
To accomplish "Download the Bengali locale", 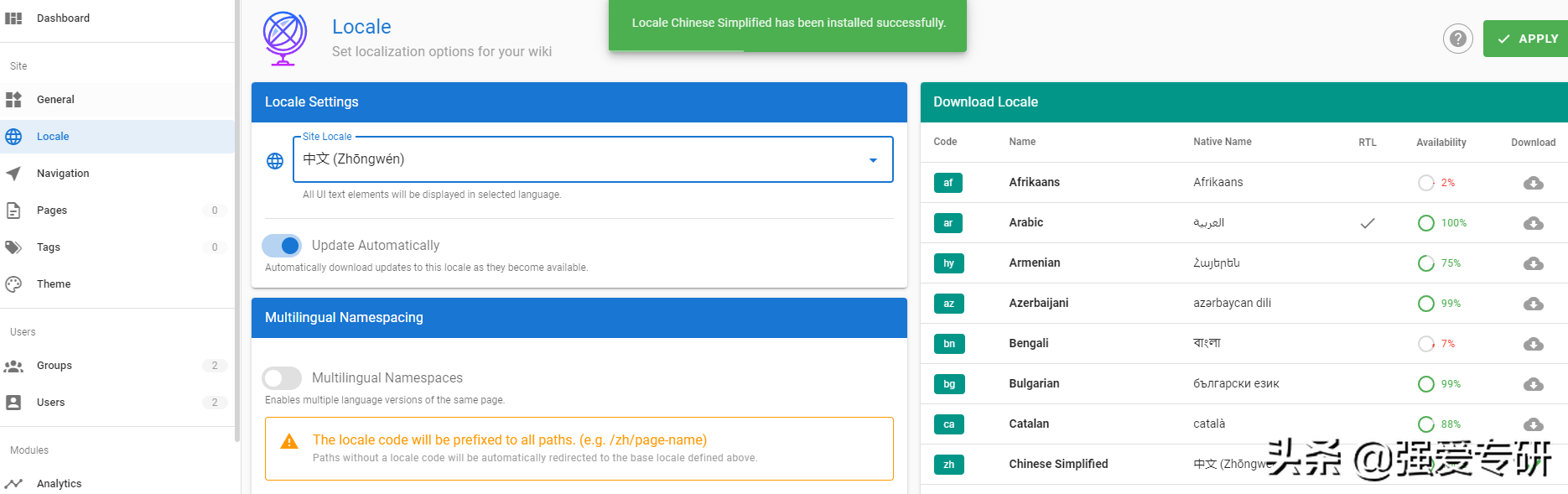I will [1533, 344].
